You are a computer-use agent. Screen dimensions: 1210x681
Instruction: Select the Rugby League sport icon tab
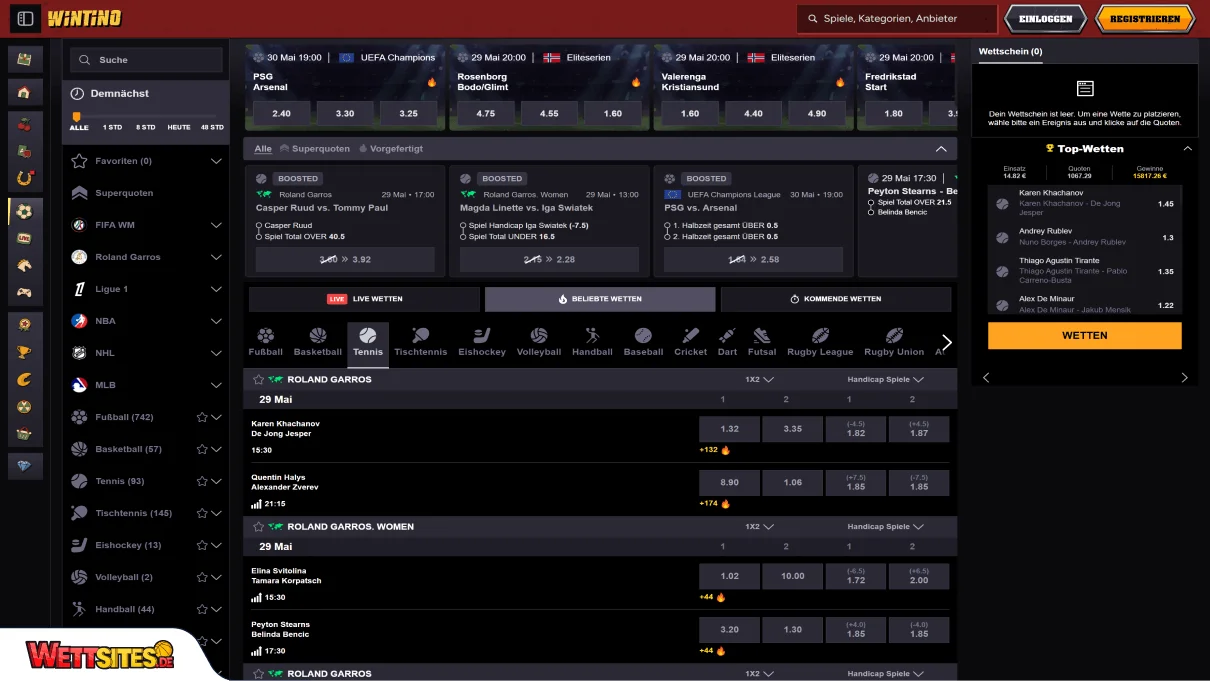coord(820,343)
